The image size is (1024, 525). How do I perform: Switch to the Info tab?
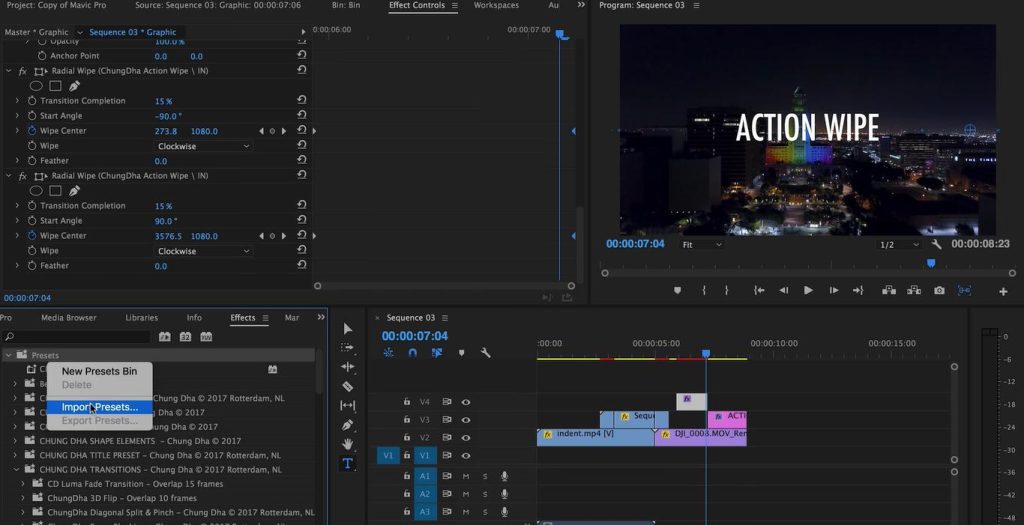[x=194, y=318]
